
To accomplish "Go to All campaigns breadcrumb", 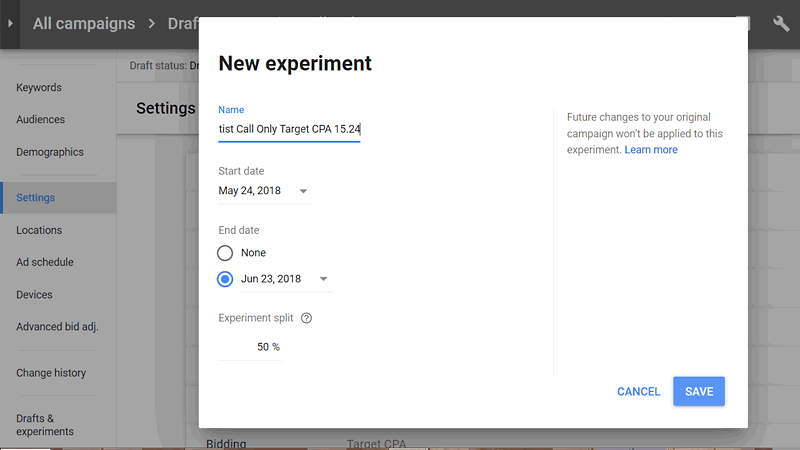I will 84,24.
